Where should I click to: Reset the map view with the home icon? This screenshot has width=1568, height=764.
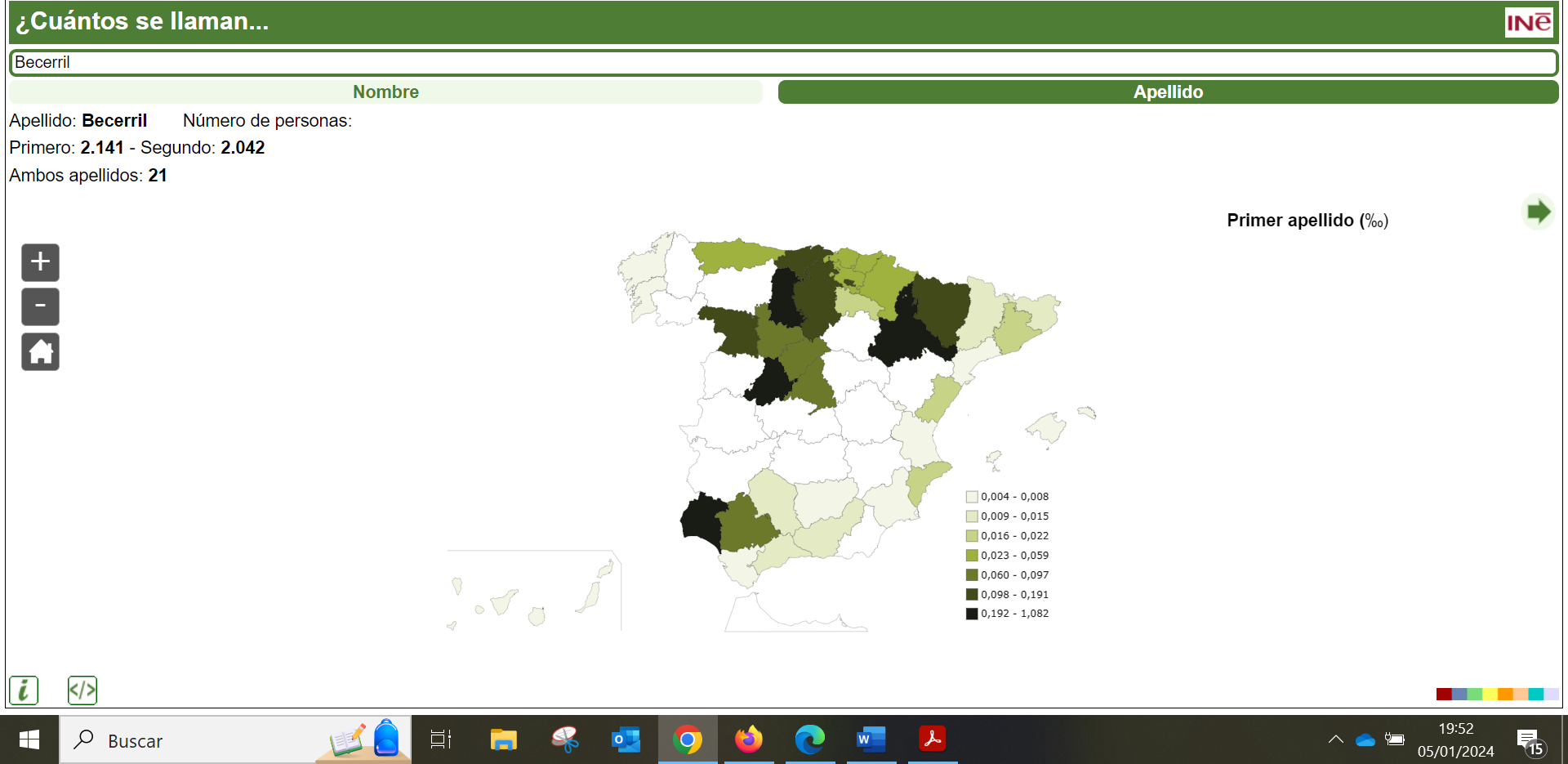(39, 351)
